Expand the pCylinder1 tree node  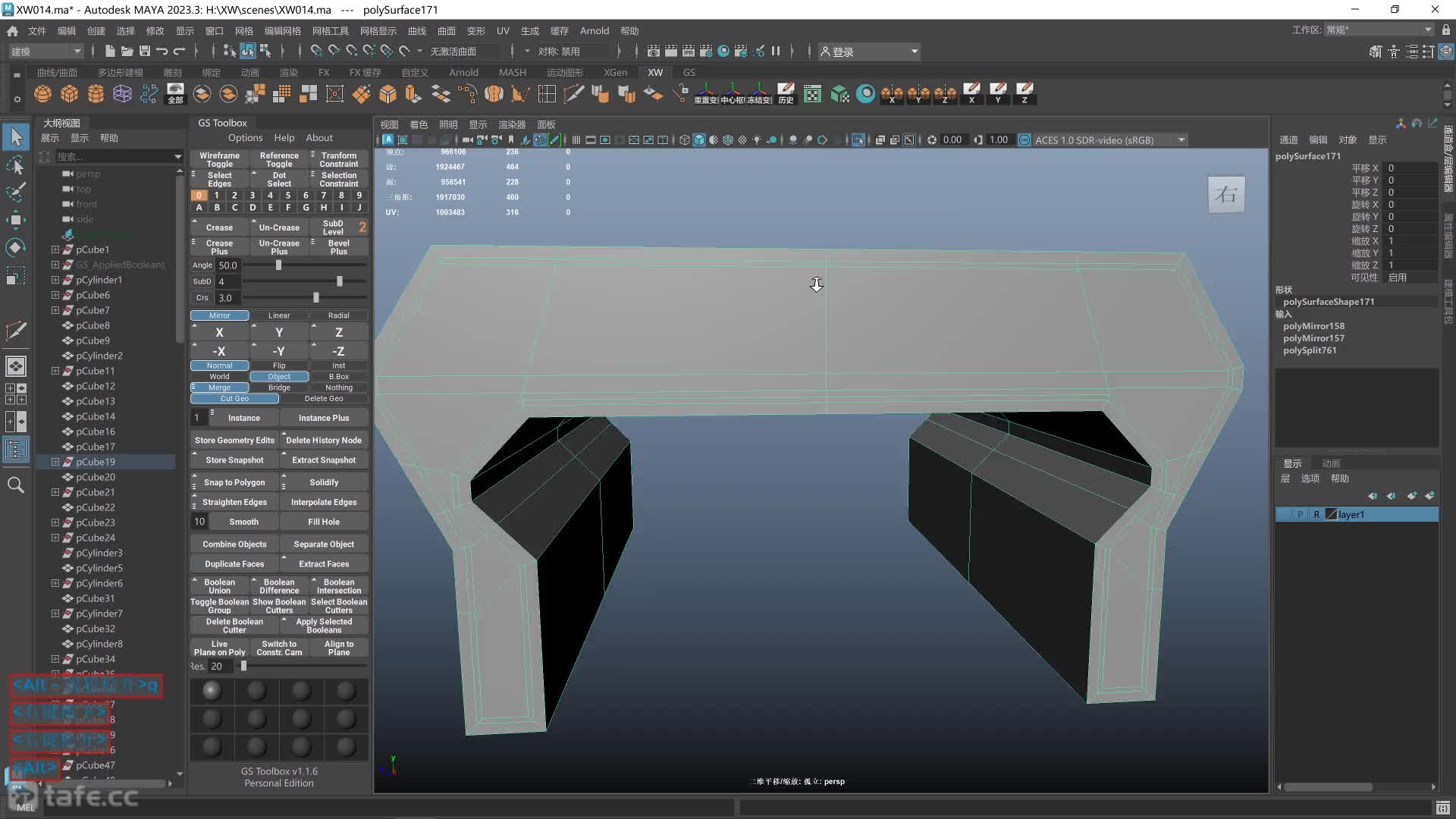[55, 280]
